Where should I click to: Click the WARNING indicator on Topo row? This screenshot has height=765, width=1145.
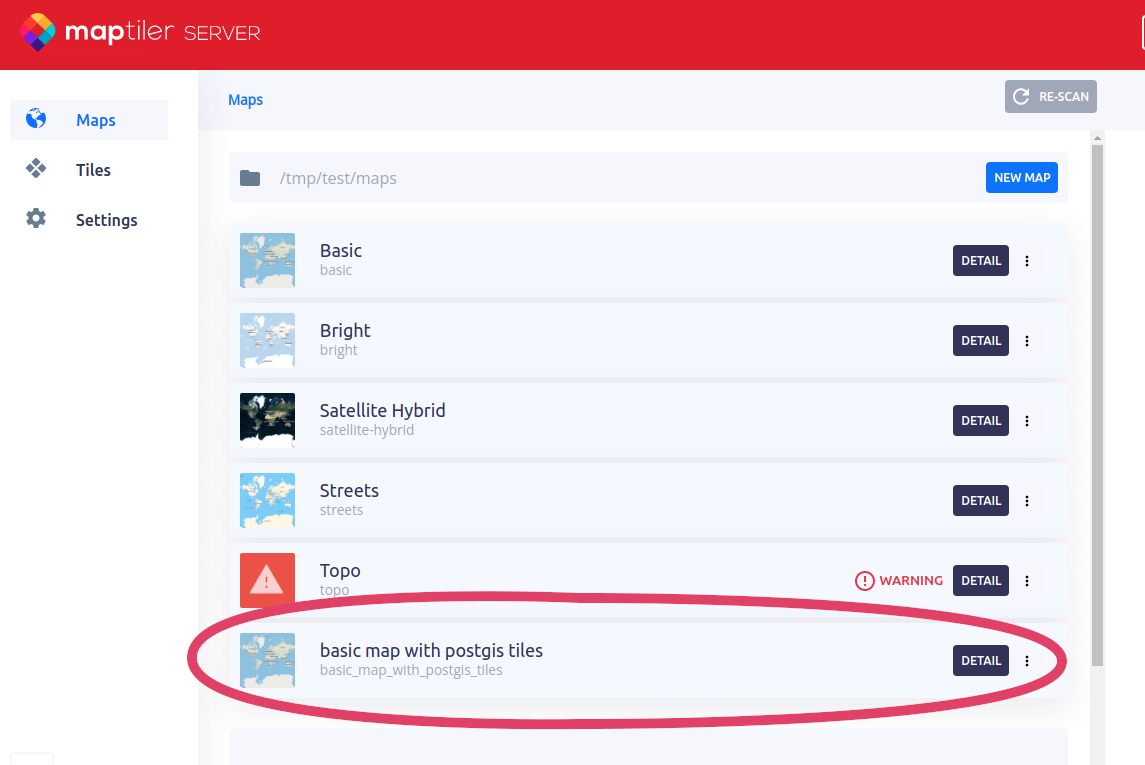(899, 580)
